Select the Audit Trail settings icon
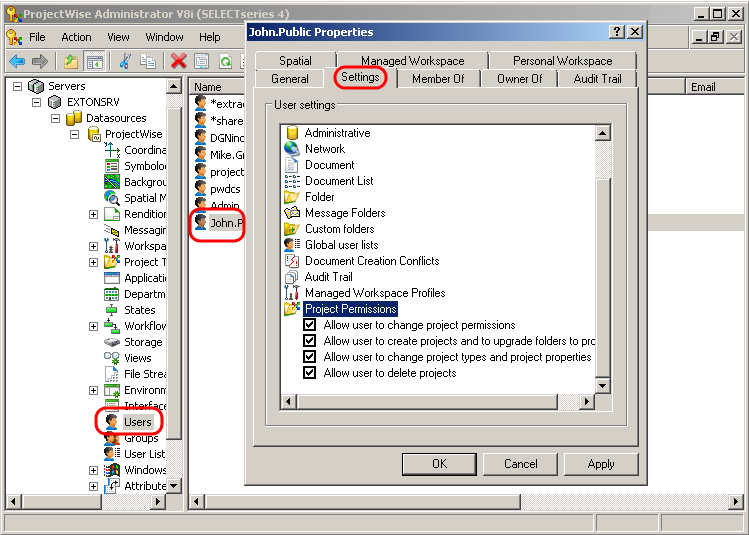749x535 pixels. 291,277
